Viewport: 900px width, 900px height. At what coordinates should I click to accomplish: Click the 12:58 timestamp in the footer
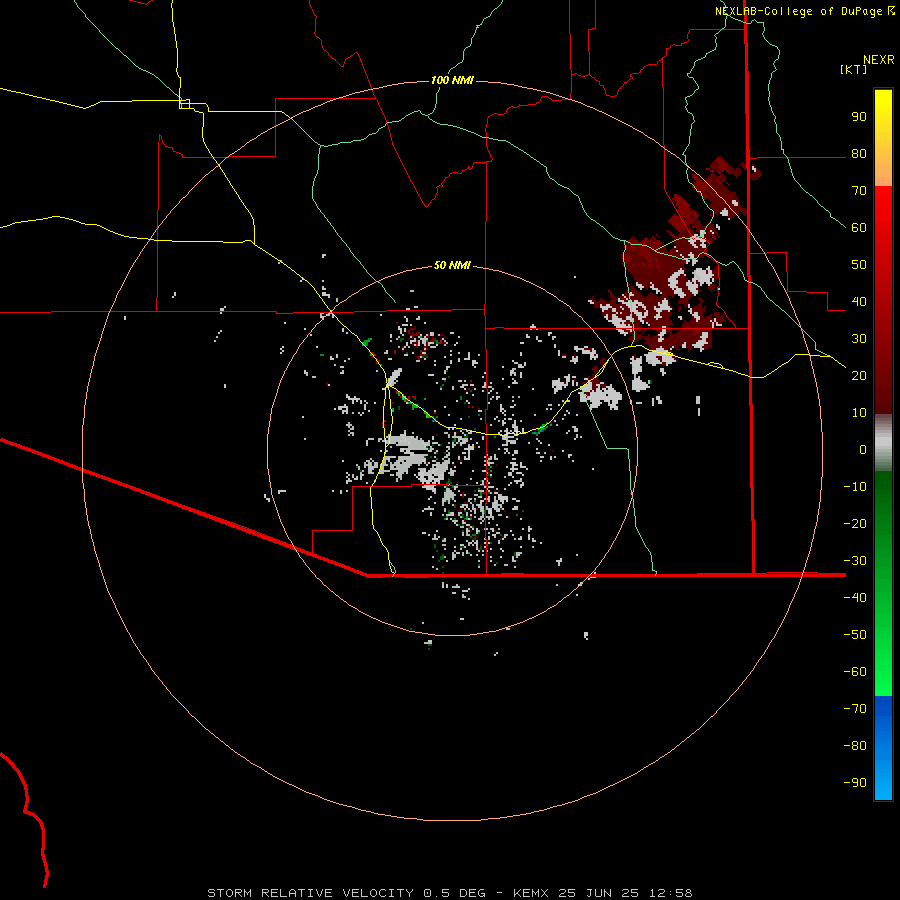pyautogui.click(x=670, y=893)
